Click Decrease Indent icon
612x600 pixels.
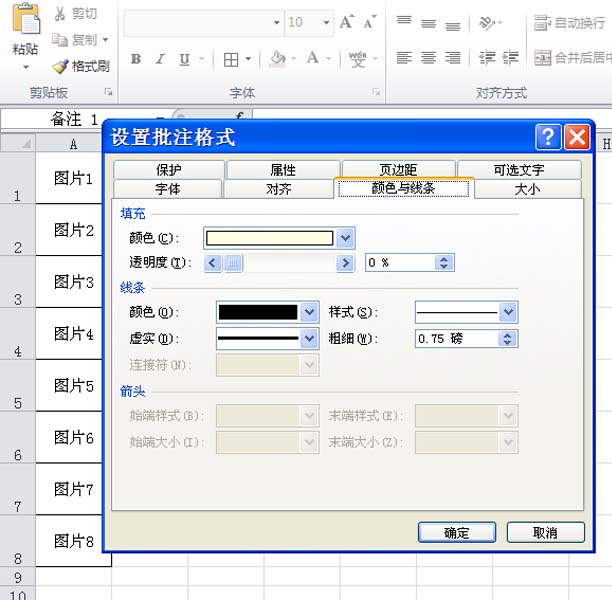pyautogui.click(x=487, y=58)
